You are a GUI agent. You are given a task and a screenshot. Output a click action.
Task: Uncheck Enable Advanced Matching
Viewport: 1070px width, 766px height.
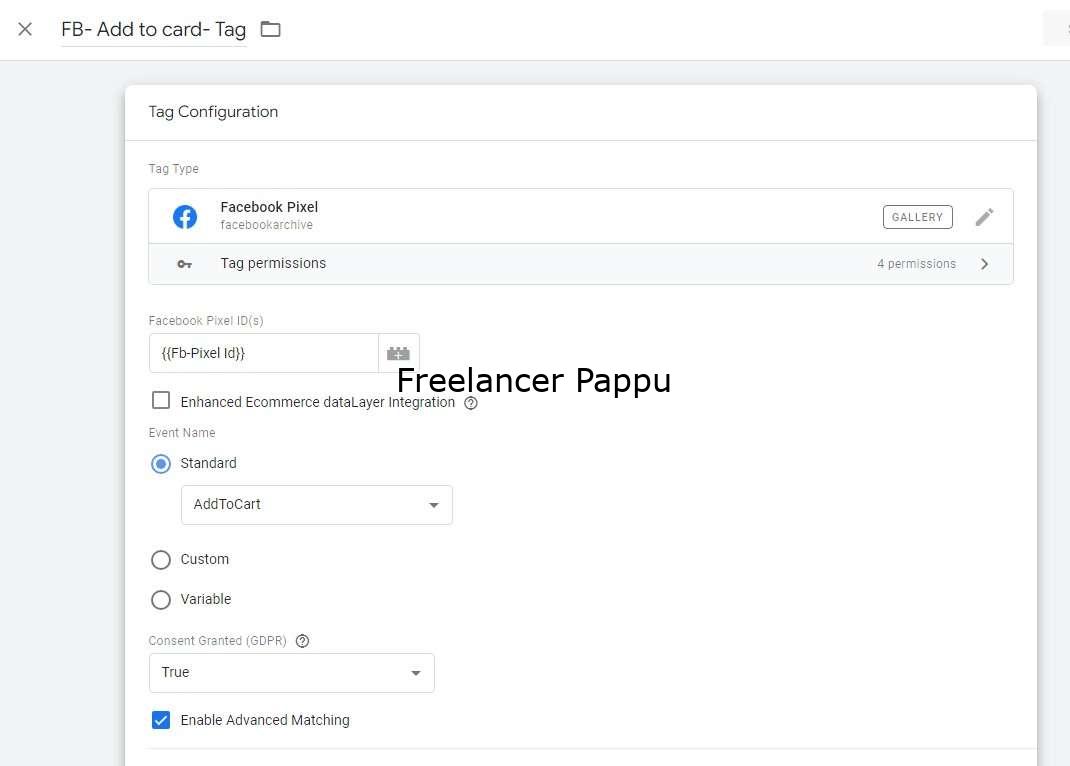(161, 720)
